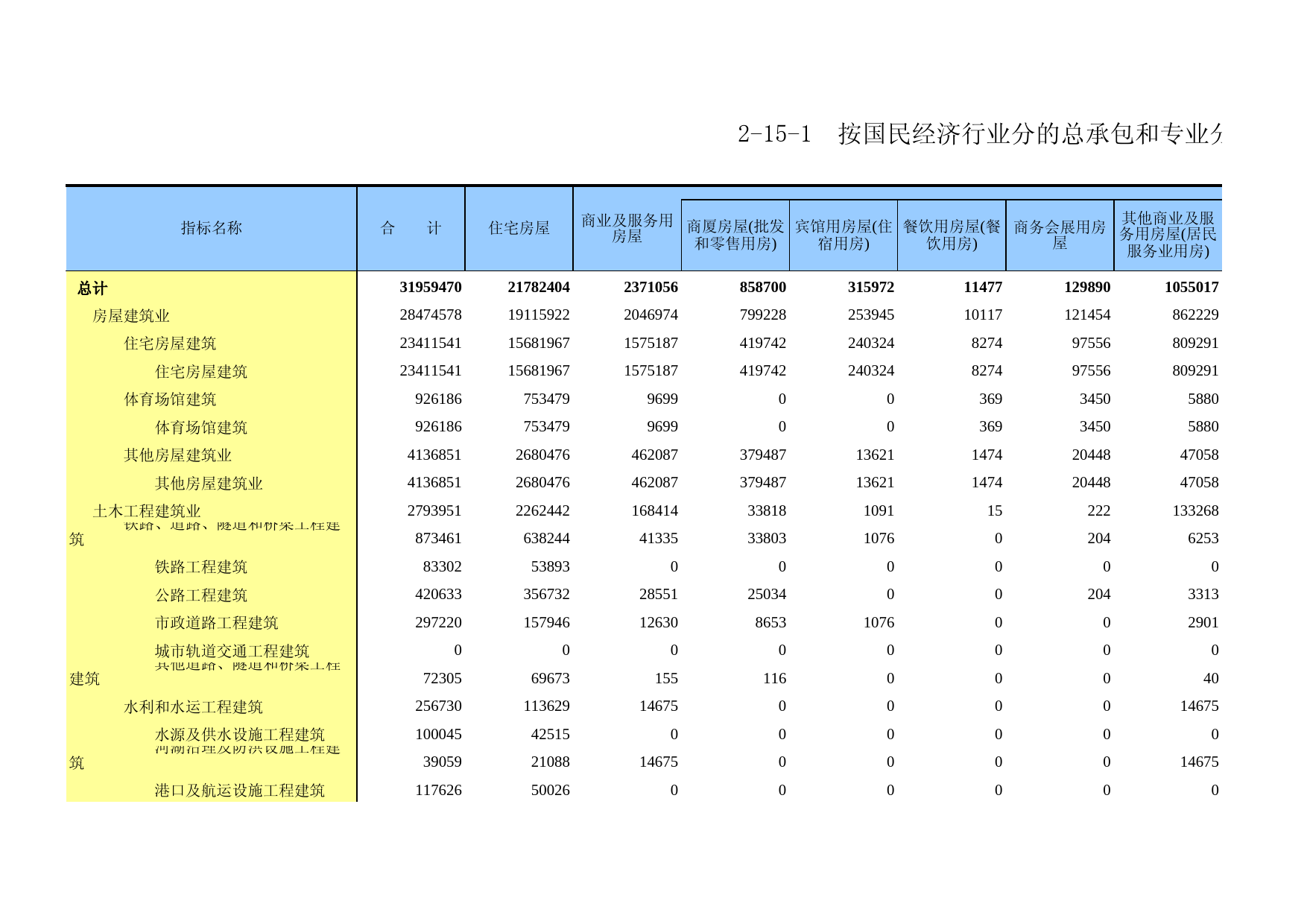
Task: Click the 指标名称 header cell
Action: coord(212,228)
